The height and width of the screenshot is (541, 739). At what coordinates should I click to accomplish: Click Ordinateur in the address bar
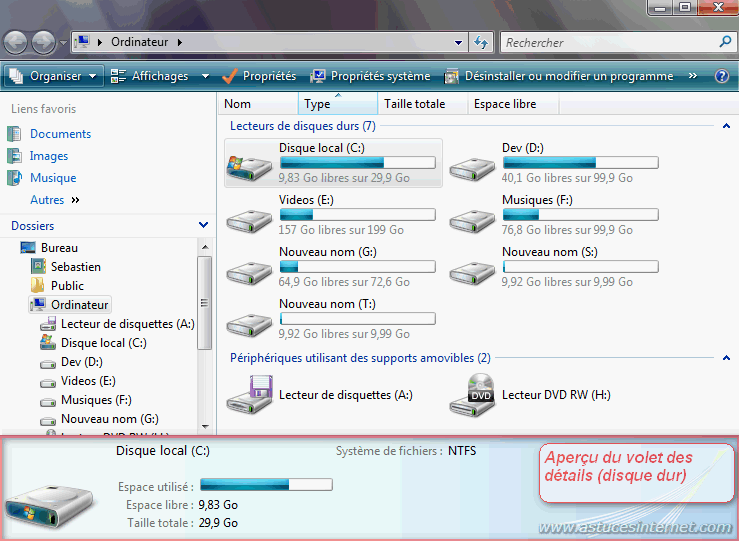(x=140, y=42)
